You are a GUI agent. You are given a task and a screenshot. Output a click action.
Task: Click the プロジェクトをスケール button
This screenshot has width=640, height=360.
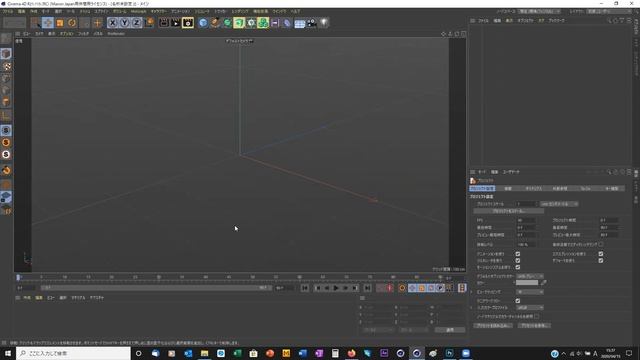pos(509,211)
